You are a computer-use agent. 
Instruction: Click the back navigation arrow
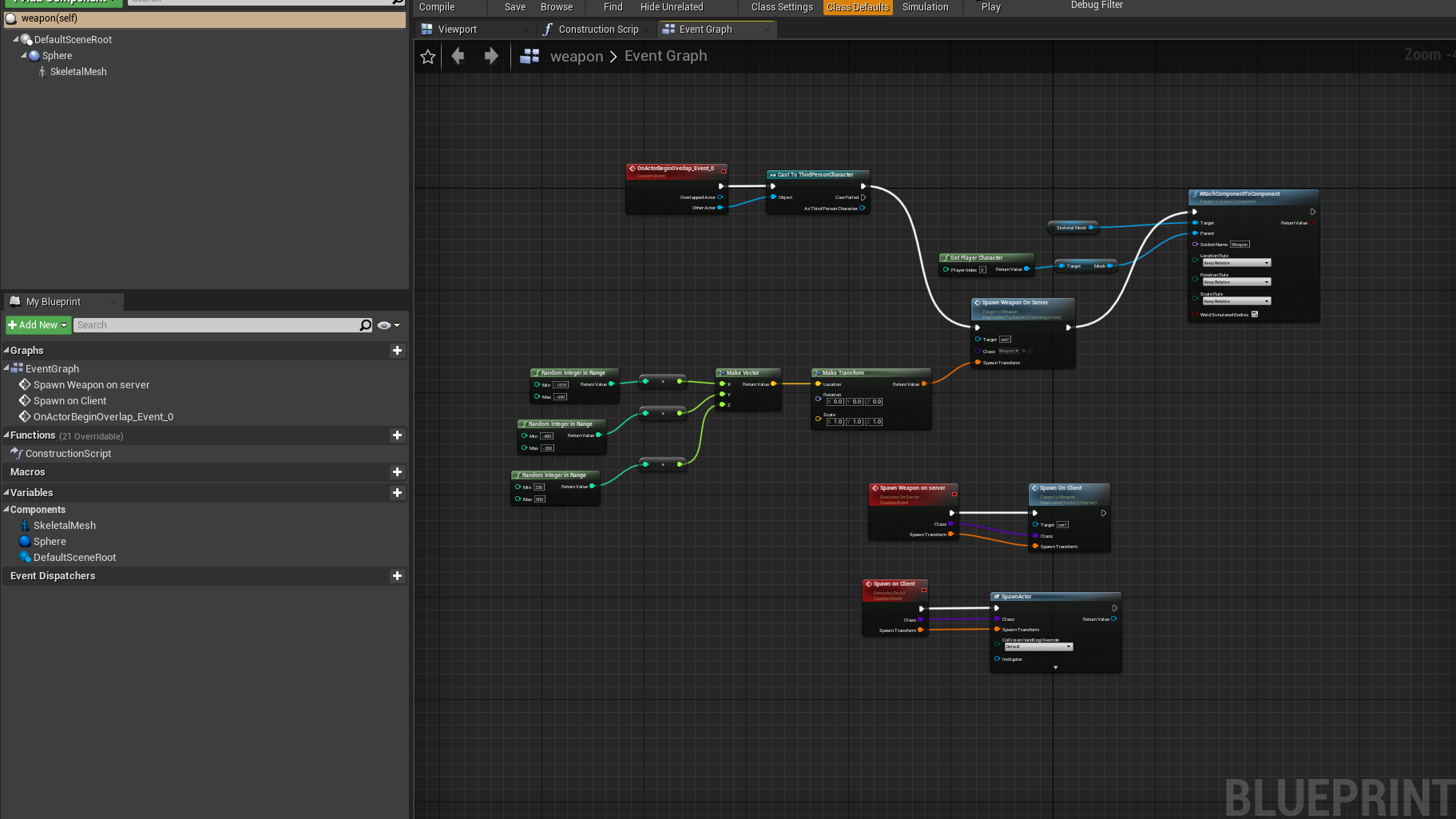point(458,56)
